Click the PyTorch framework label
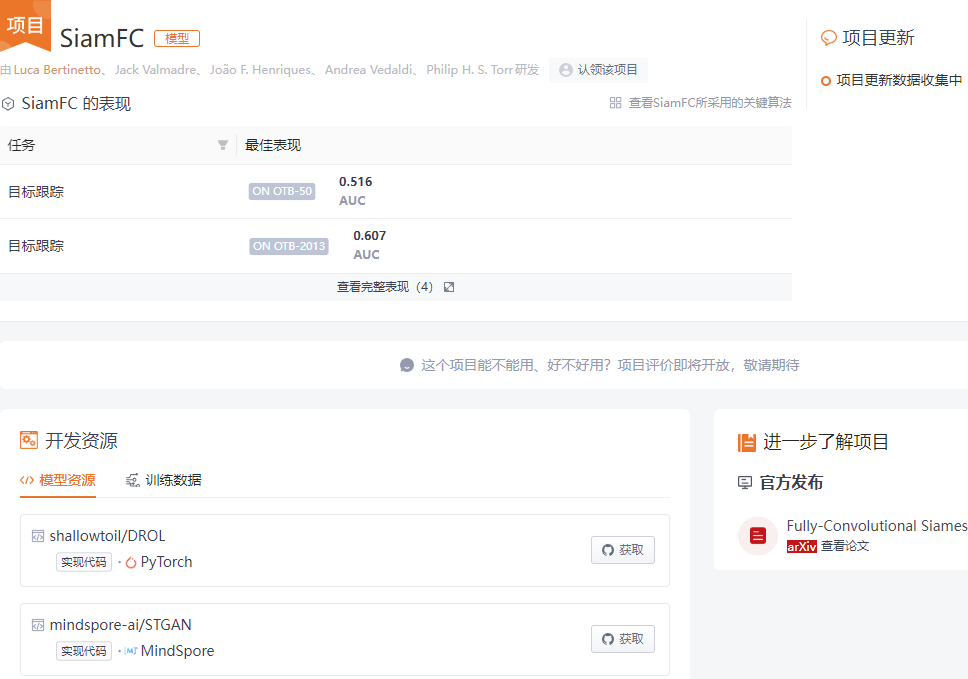 (x=167, y=562)
